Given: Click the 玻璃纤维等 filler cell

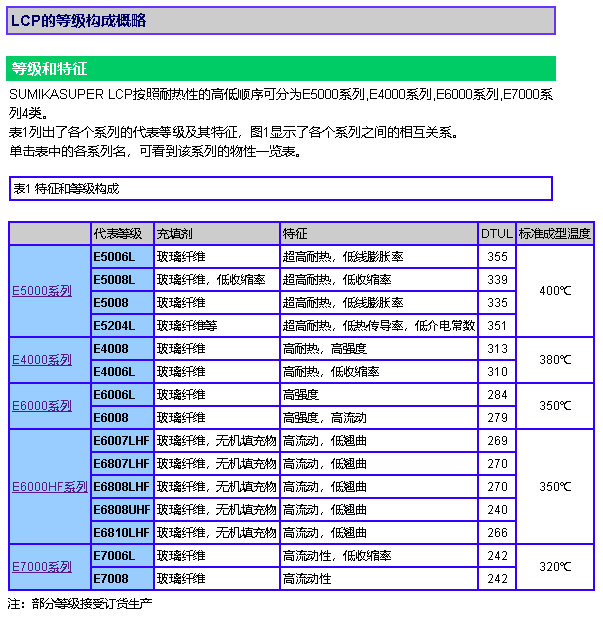Looking at the screenshot, I should tap(217, 326).
